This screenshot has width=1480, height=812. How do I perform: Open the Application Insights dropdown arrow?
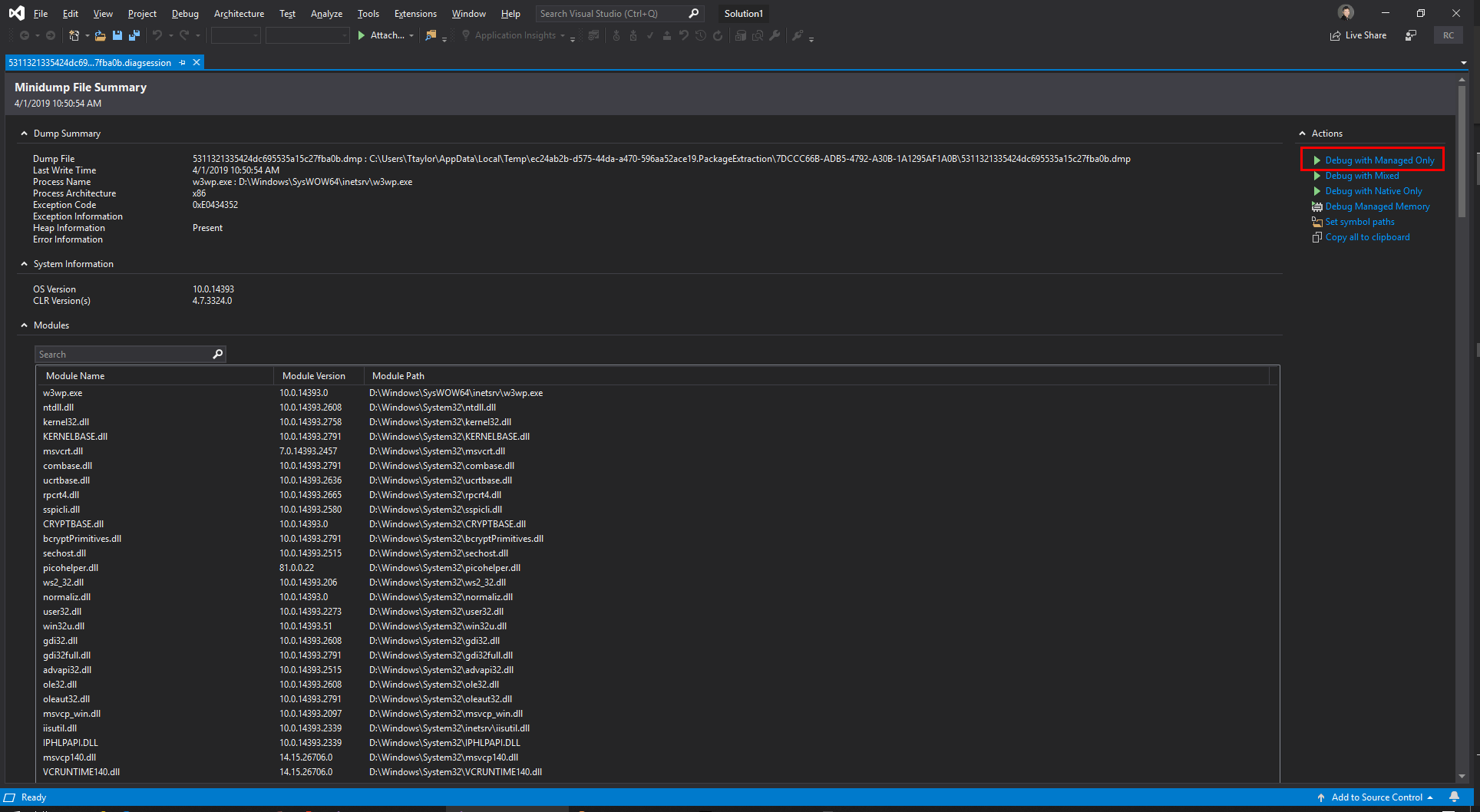pyautogui.click(x=563, y=35)
